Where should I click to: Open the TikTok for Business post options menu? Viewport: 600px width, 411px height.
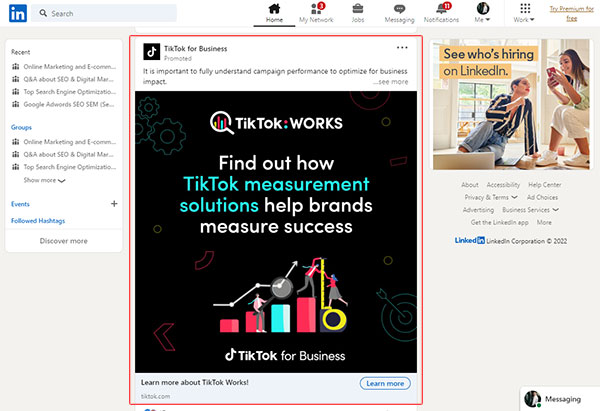click(402, 48)
